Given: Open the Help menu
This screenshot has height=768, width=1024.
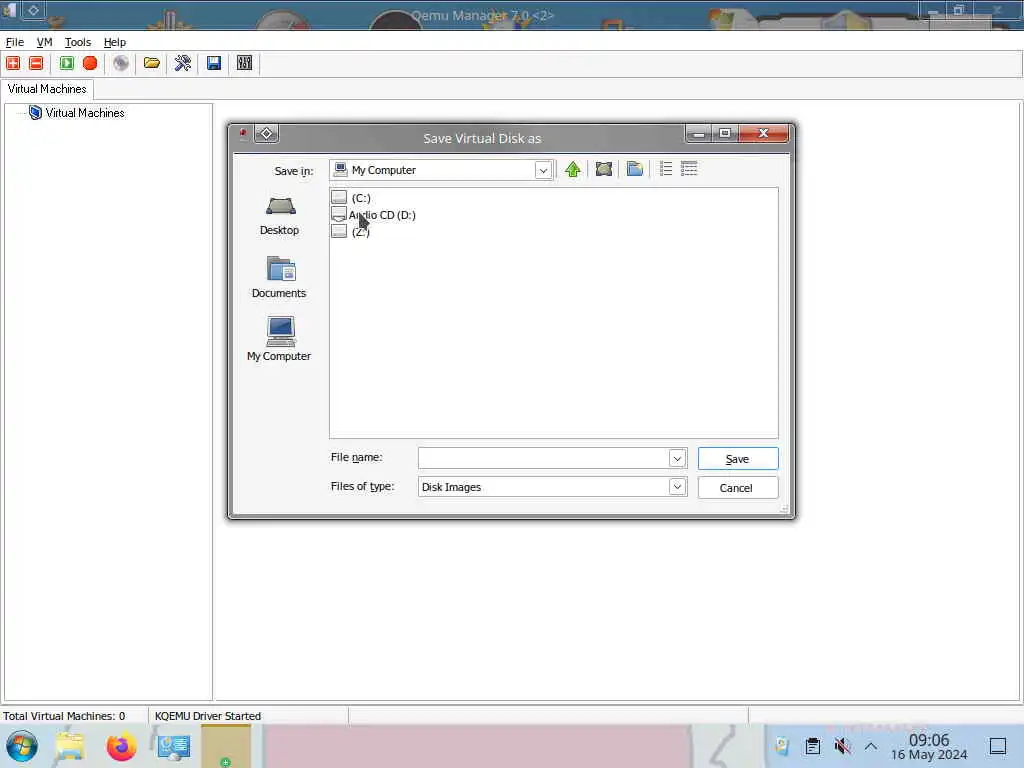Looking at the screenshot, I should (115, 42).
